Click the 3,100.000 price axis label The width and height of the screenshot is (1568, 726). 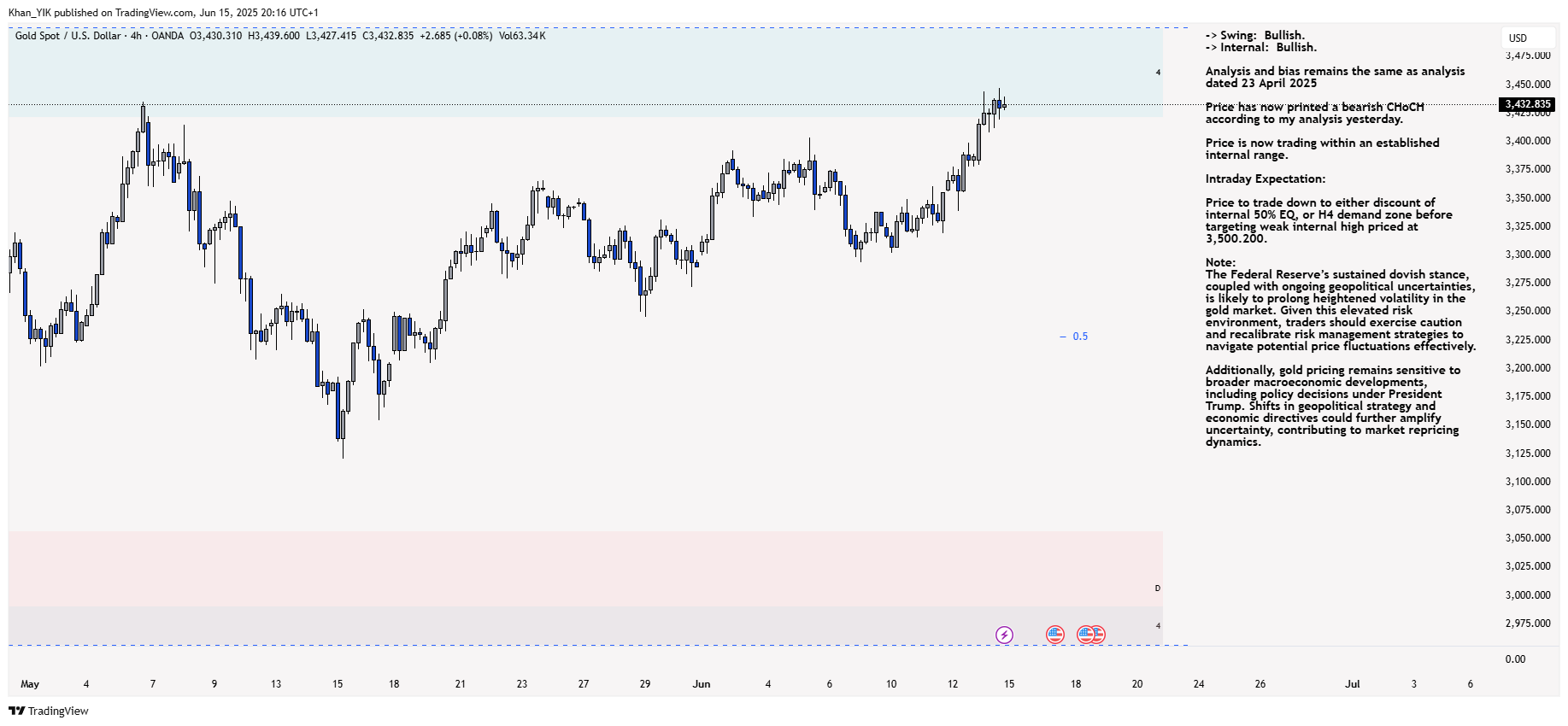(1528, 482)
